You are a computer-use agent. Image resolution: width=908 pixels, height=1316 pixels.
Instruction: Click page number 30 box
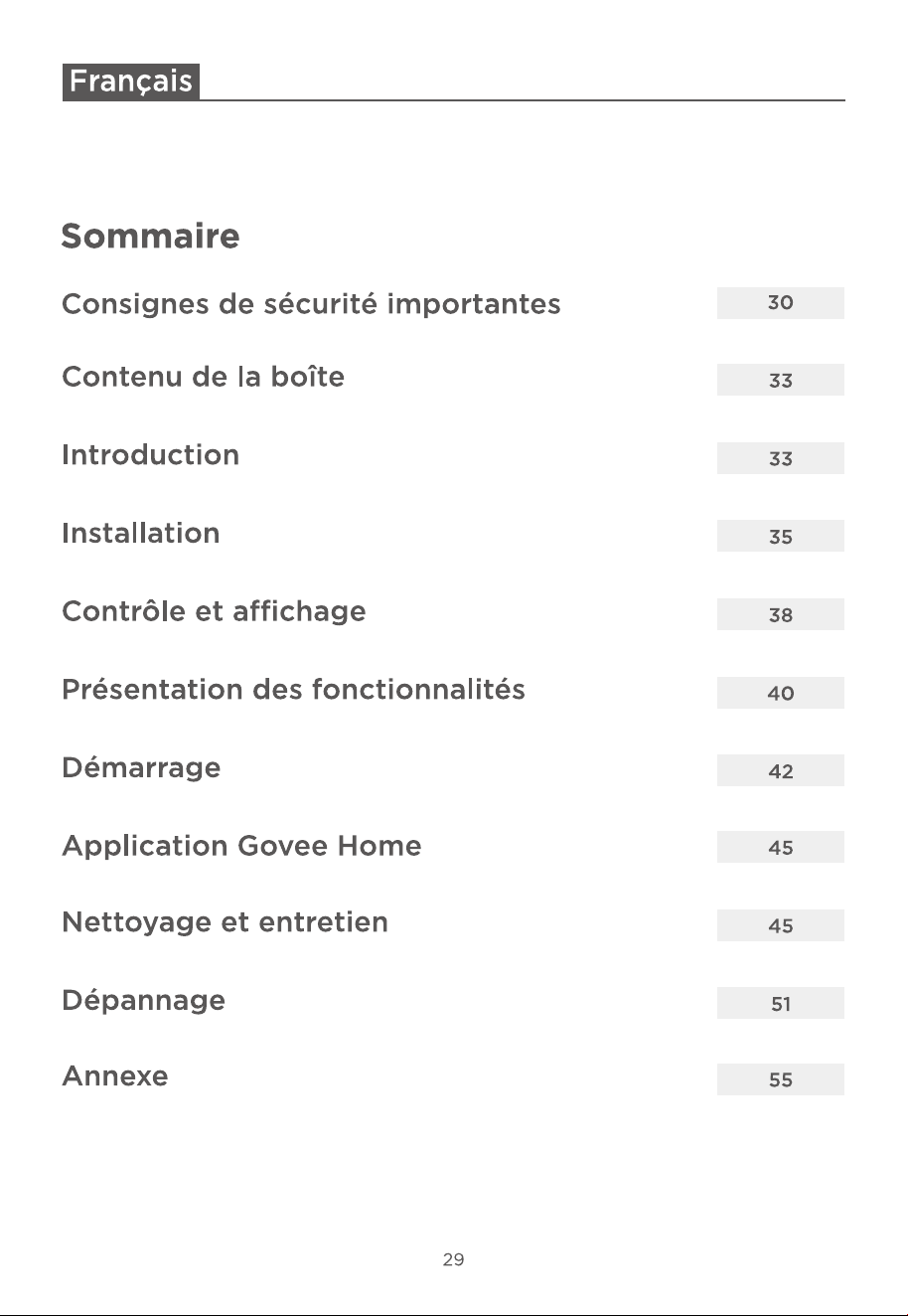781,303
